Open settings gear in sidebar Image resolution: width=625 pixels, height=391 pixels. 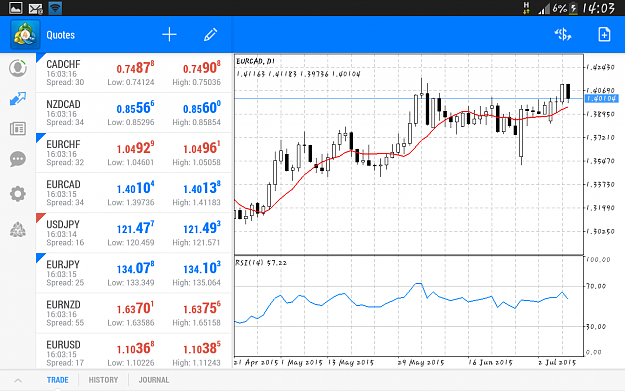tap(18, 194)
